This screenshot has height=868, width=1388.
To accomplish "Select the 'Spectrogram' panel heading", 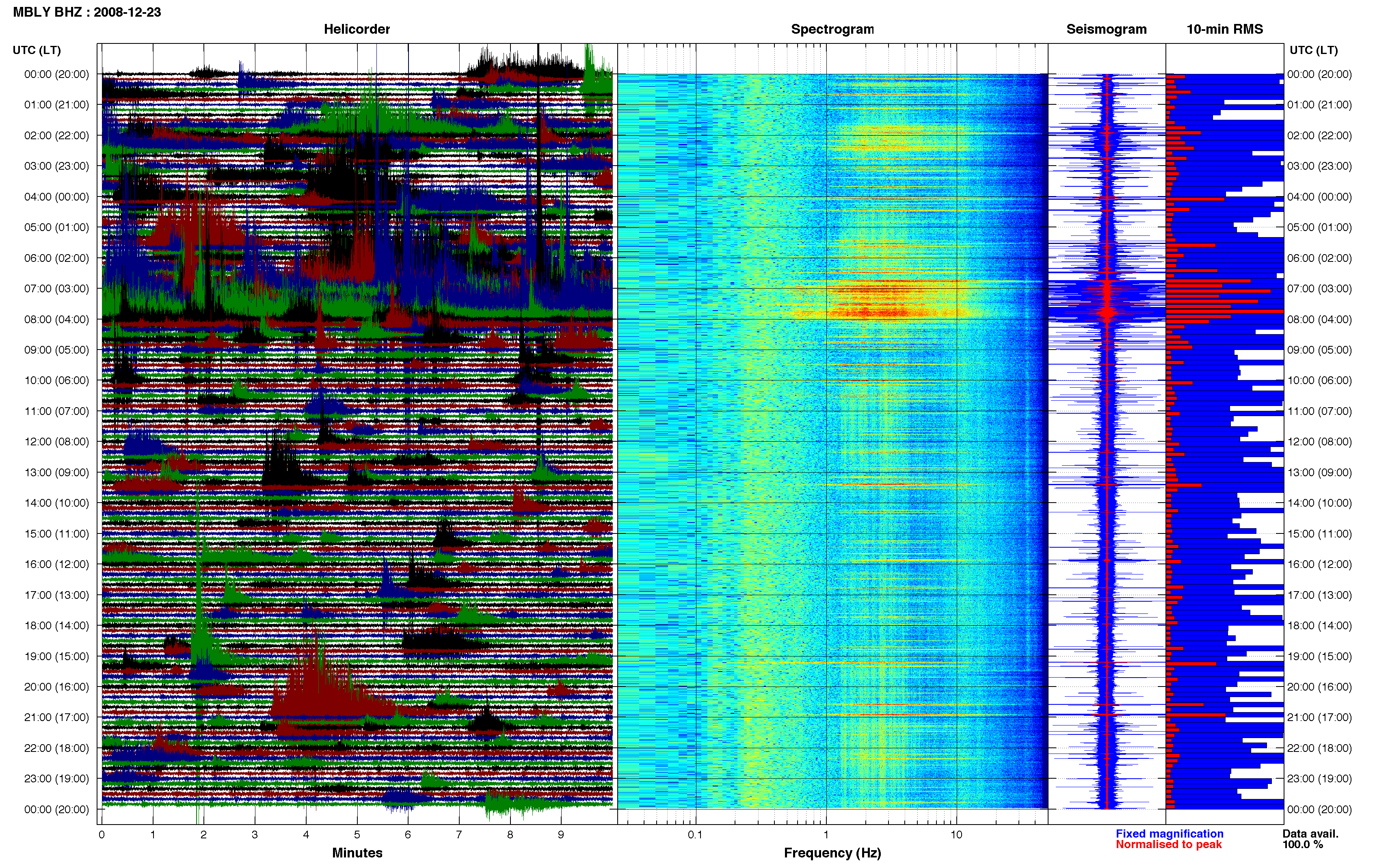I will pos(832,29).
